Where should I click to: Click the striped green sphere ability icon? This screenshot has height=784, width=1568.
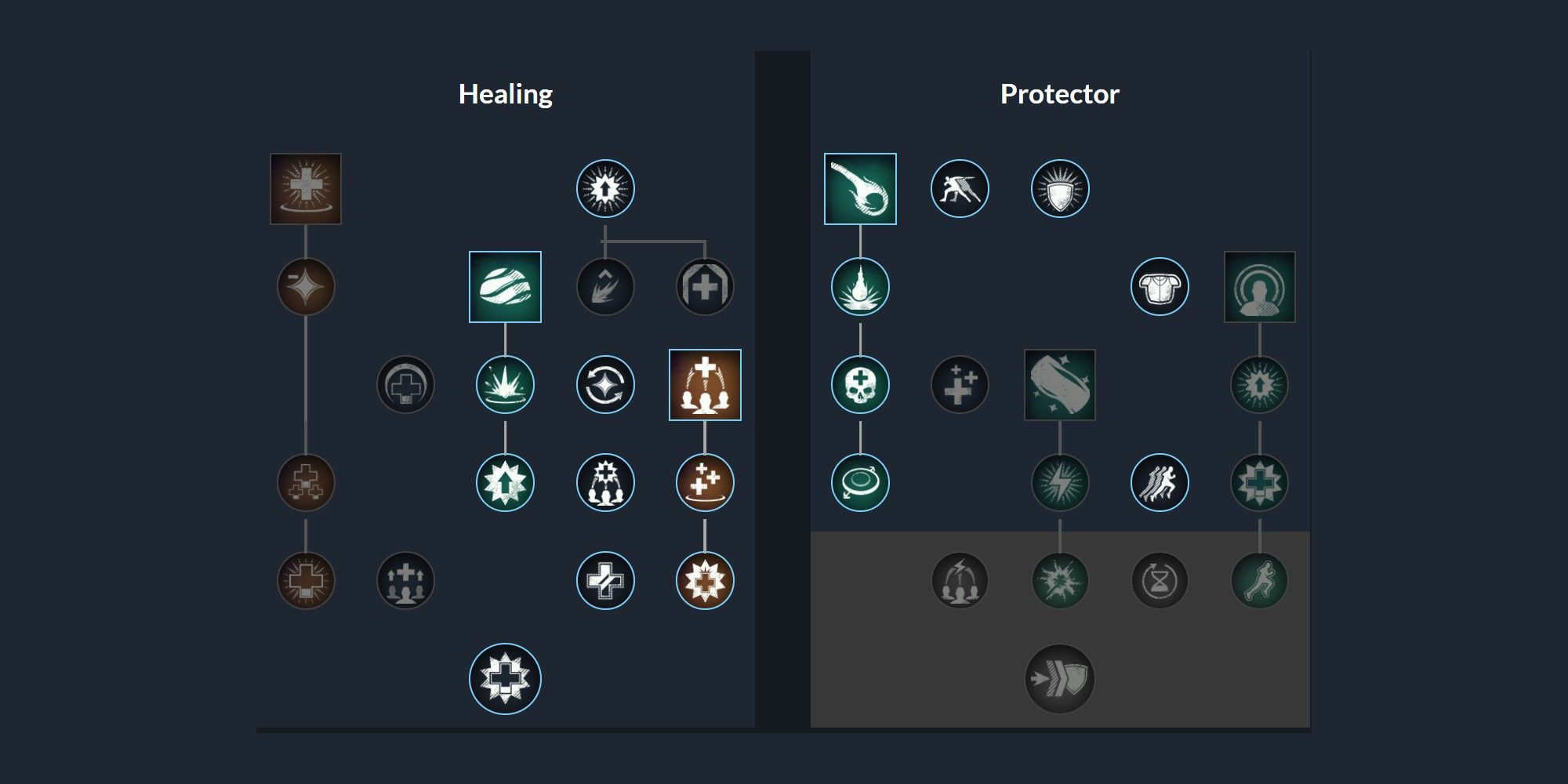click(x=505, y=287)
